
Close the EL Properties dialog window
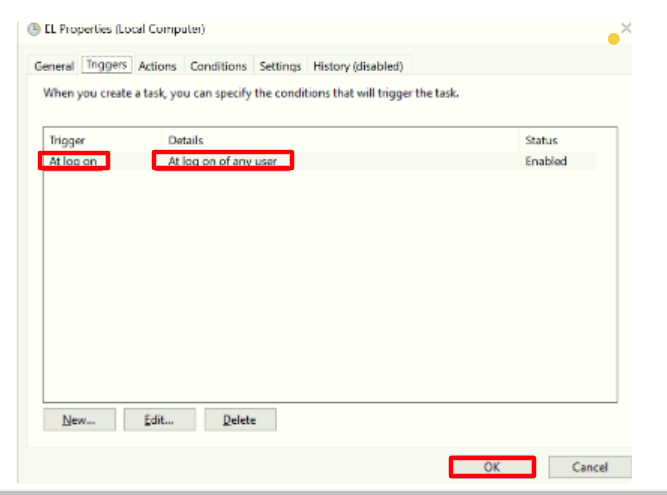click(626, 28)
